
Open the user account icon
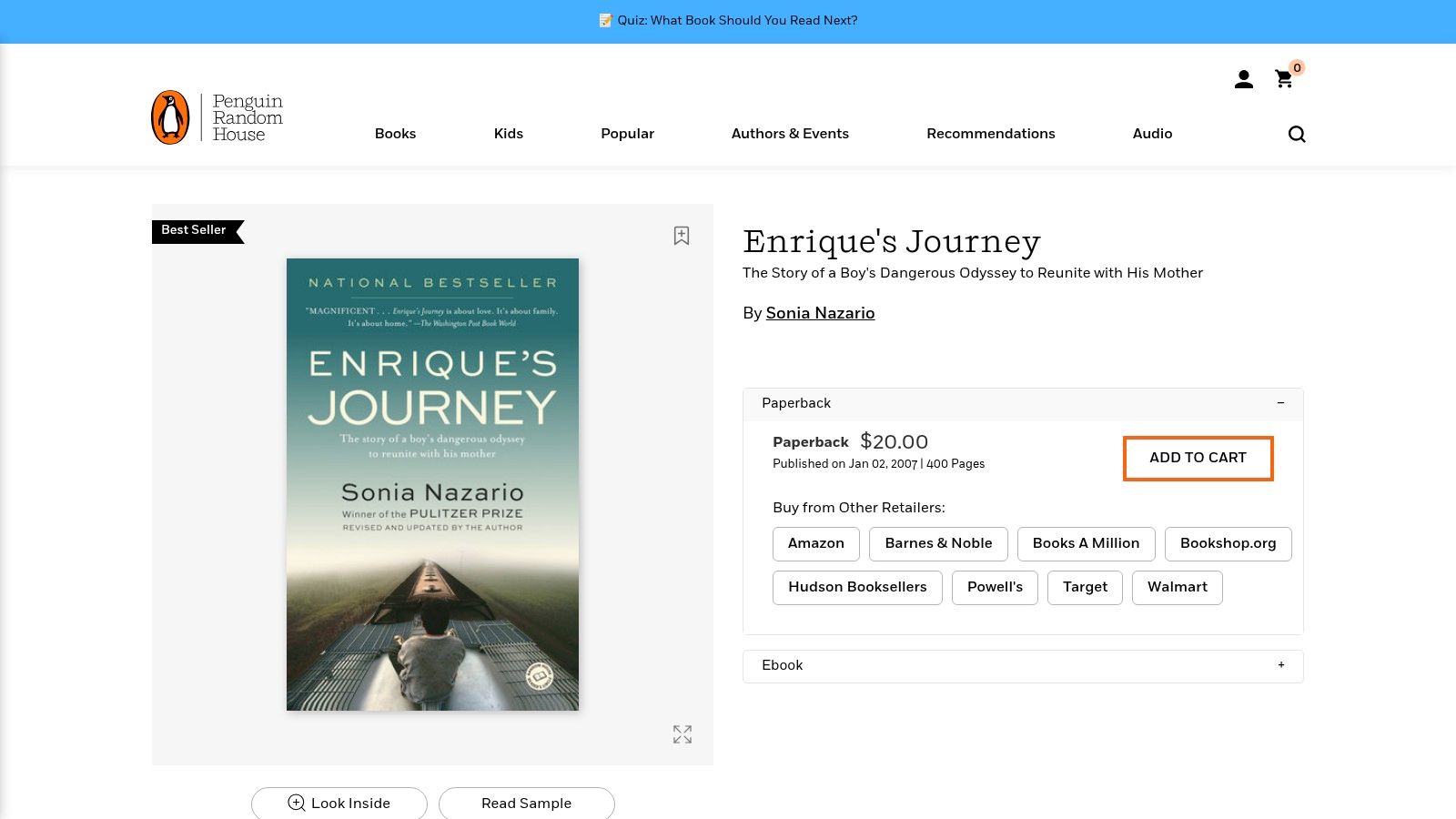click(1243, 80)
